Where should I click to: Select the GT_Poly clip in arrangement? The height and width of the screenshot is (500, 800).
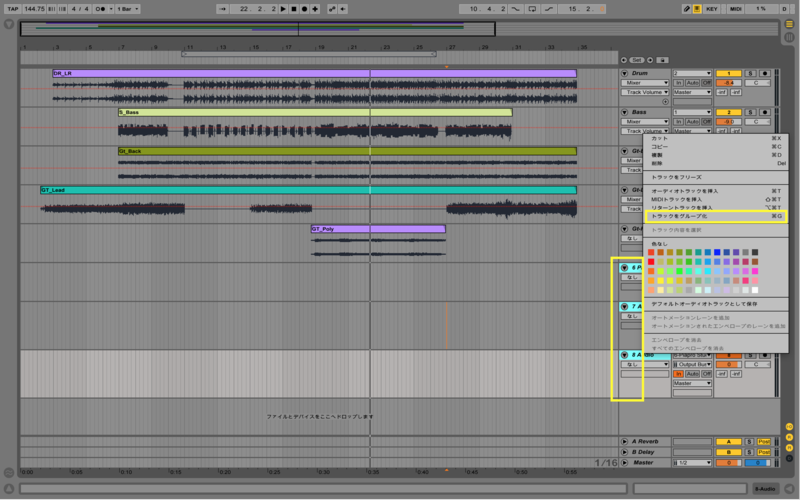[x=378, y=229]
